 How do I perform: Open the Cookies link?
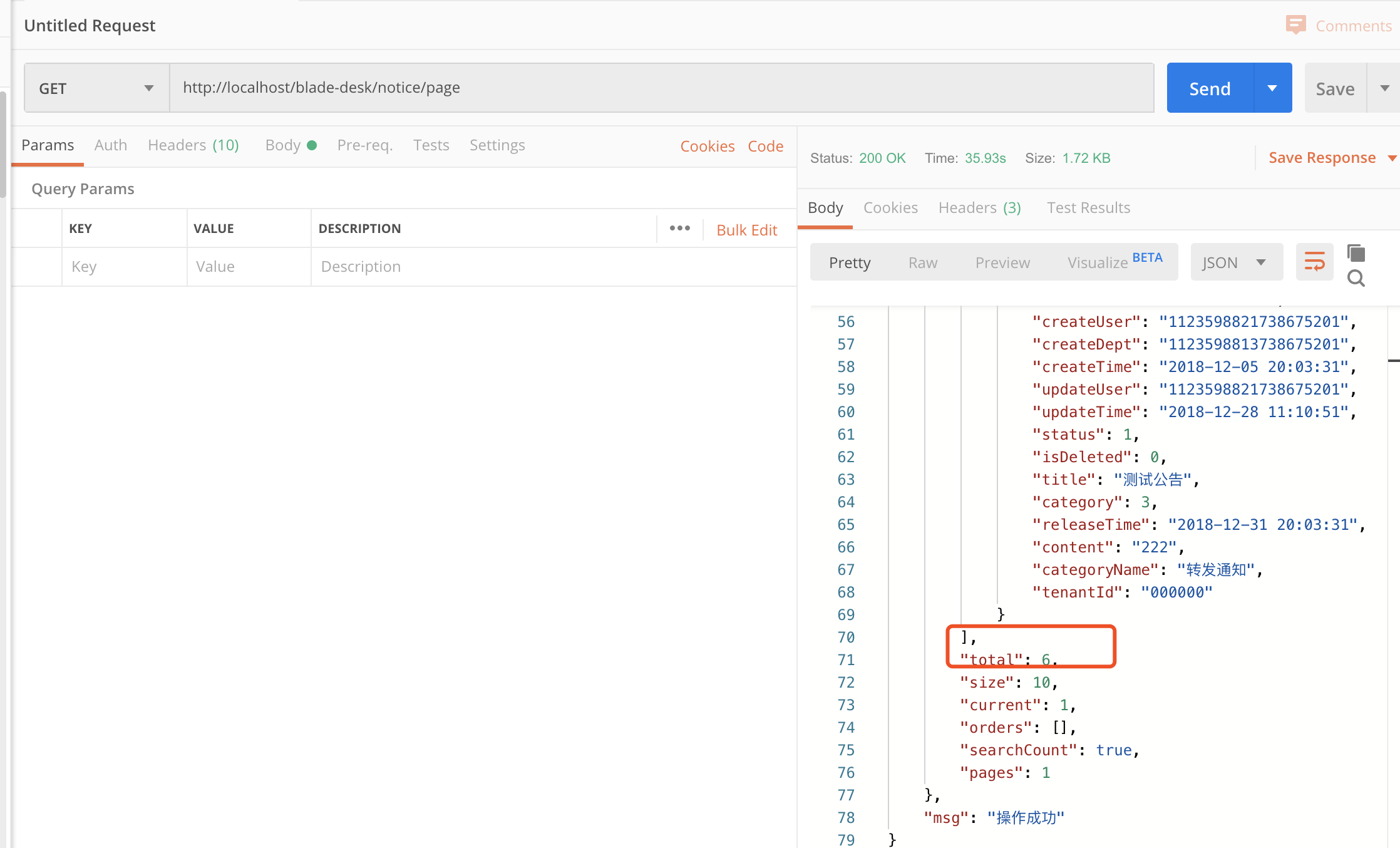(x=708, y=146)
